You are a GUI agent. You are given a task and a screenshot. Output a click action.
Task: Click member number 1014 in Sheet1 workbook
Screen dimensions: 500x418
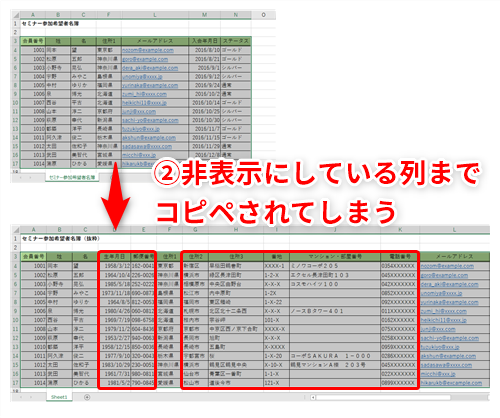pyautogui.click(x=33, y=383)
